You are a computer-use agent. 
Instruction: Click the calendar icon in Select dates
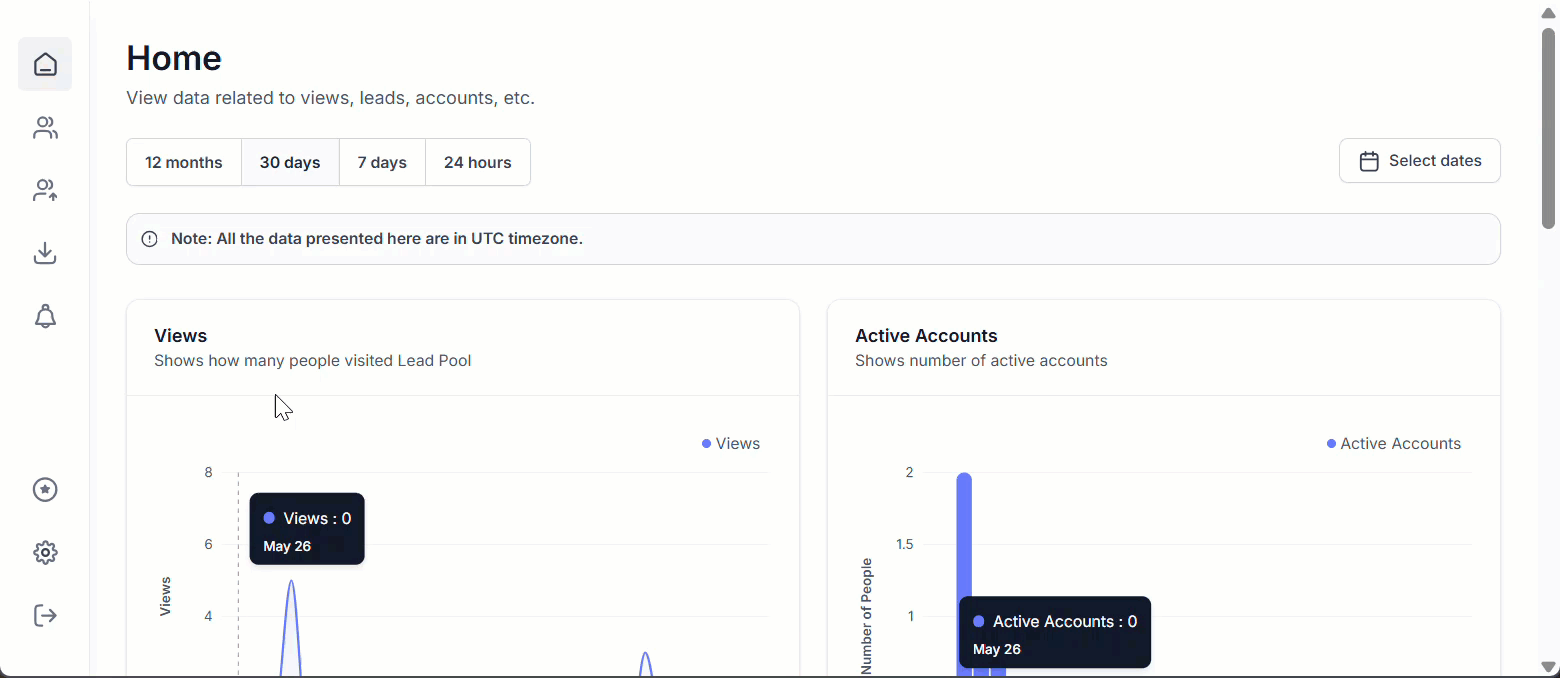point(1369,161)
